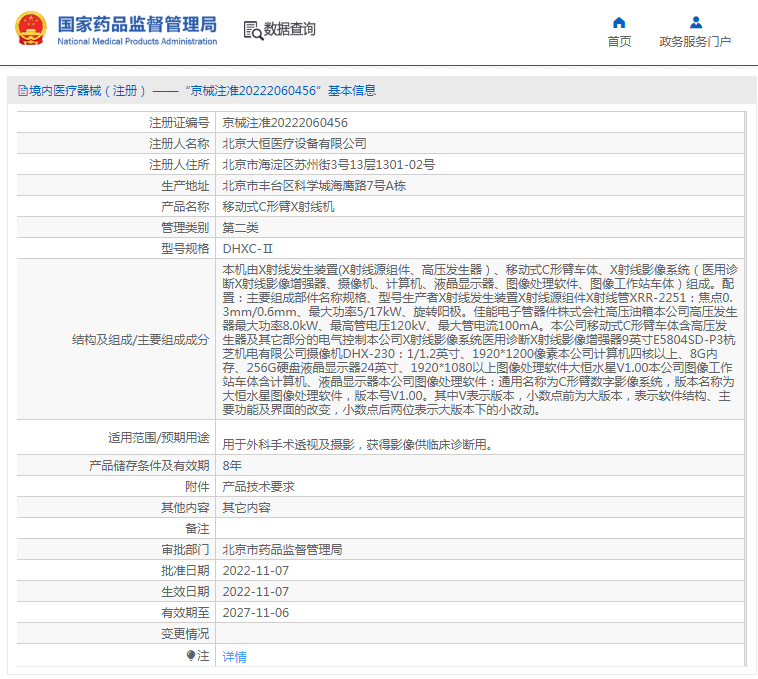This screenshot has width=758, height=679.
Task: Click the 其他内容 row label
Action: [x=185, y=507]
